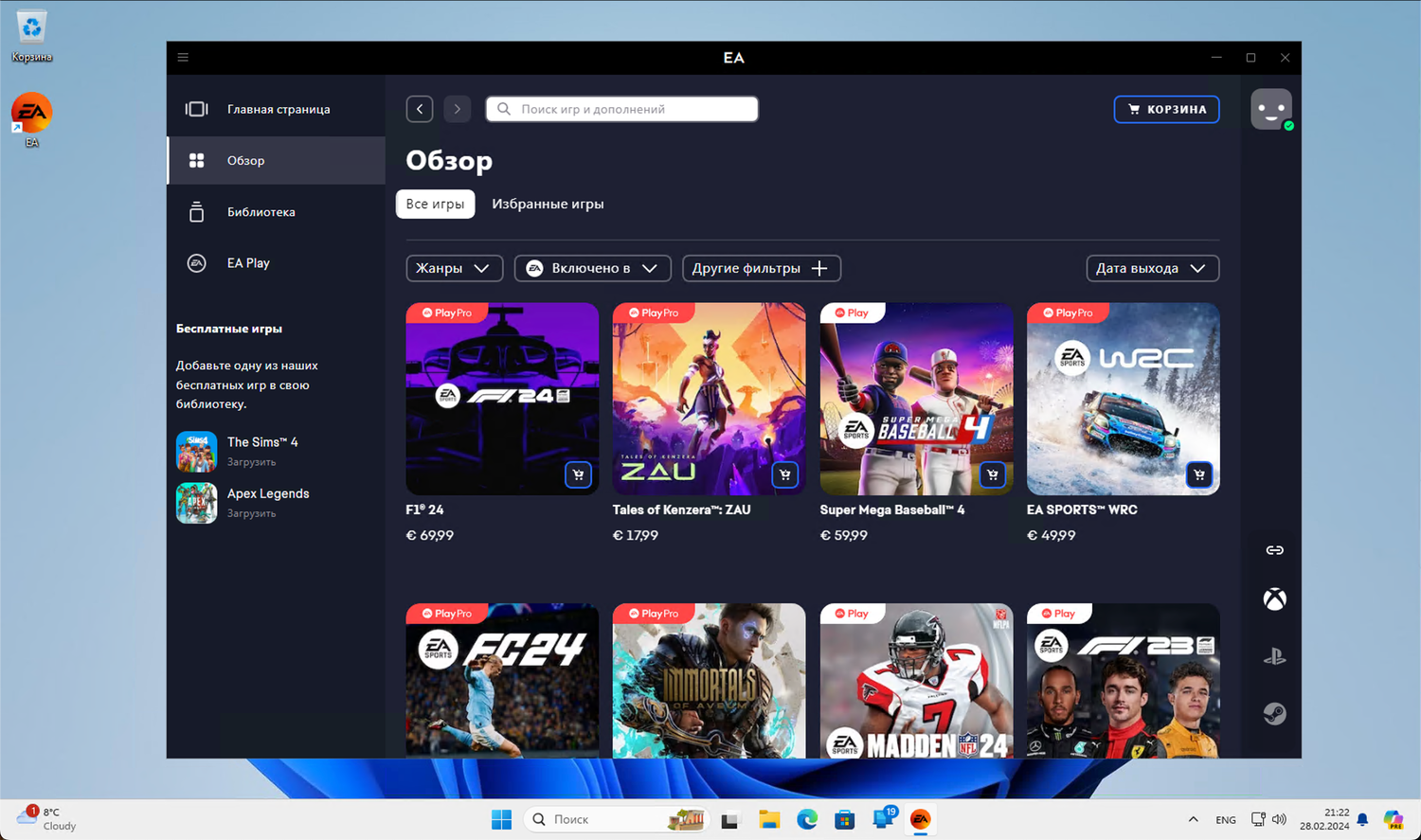Click EA SPORTS WRC title text
The height and width of the screenshot is (840, 1421).
tap(1082, 509)
